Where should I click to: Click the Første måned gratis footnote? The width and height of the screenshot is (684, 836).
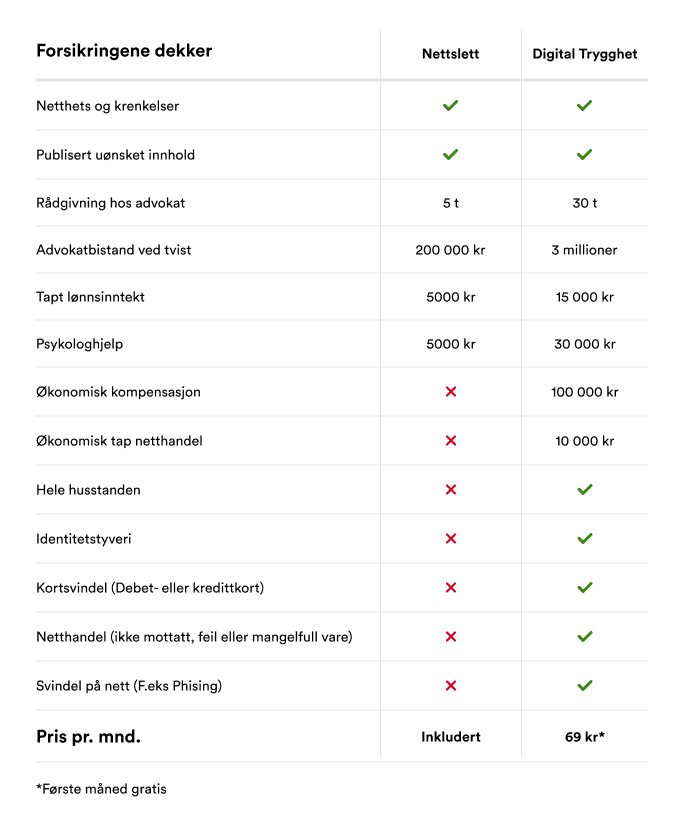point(101,789)
